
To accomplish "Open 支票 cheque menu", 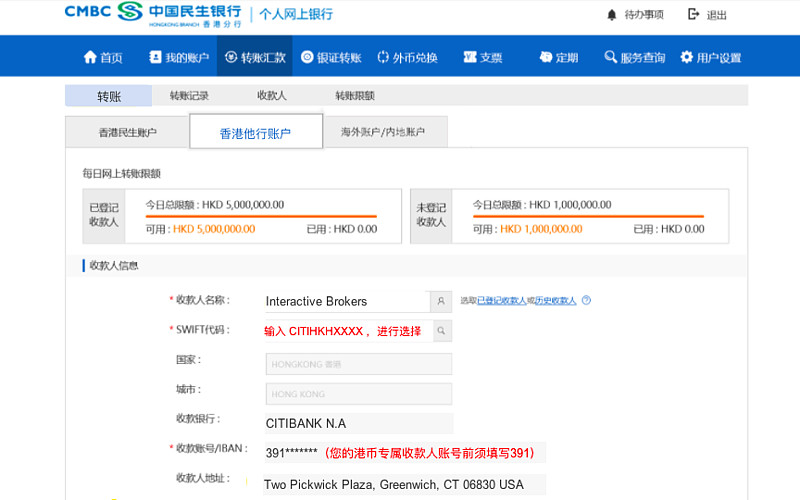I will tap(483, 57).
